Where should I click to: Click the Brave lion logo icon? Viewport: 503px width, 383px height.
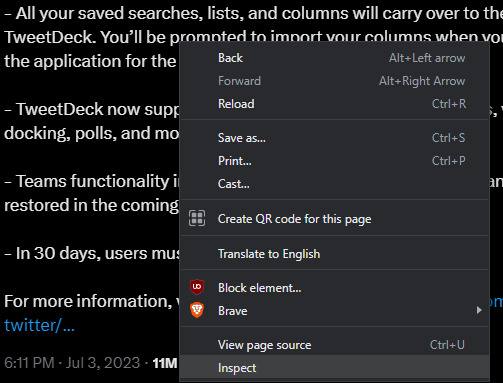click(197, 310)
